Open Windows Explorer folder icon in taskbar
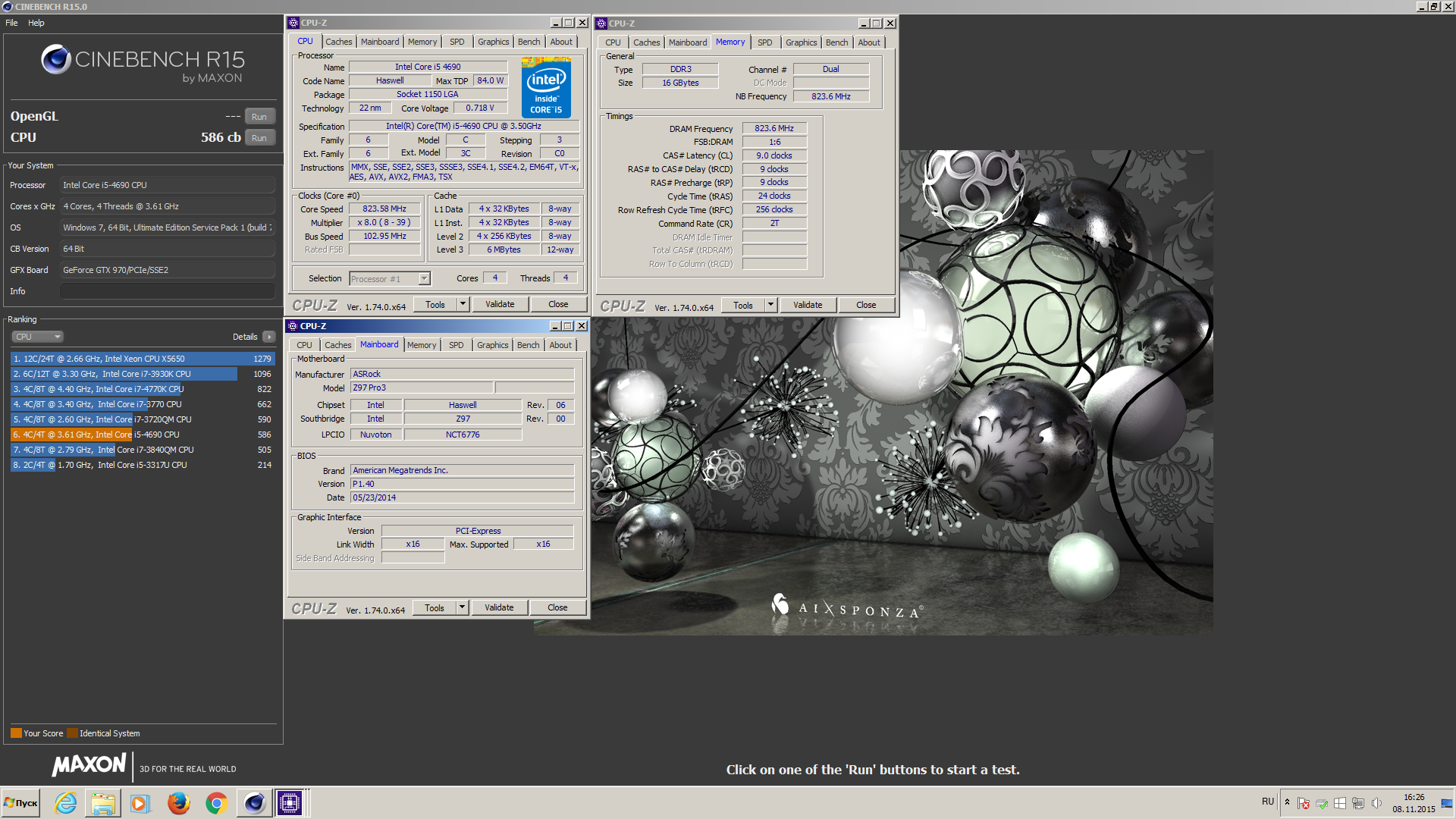This screenshot has height=819, width=1456. (103, 803)
